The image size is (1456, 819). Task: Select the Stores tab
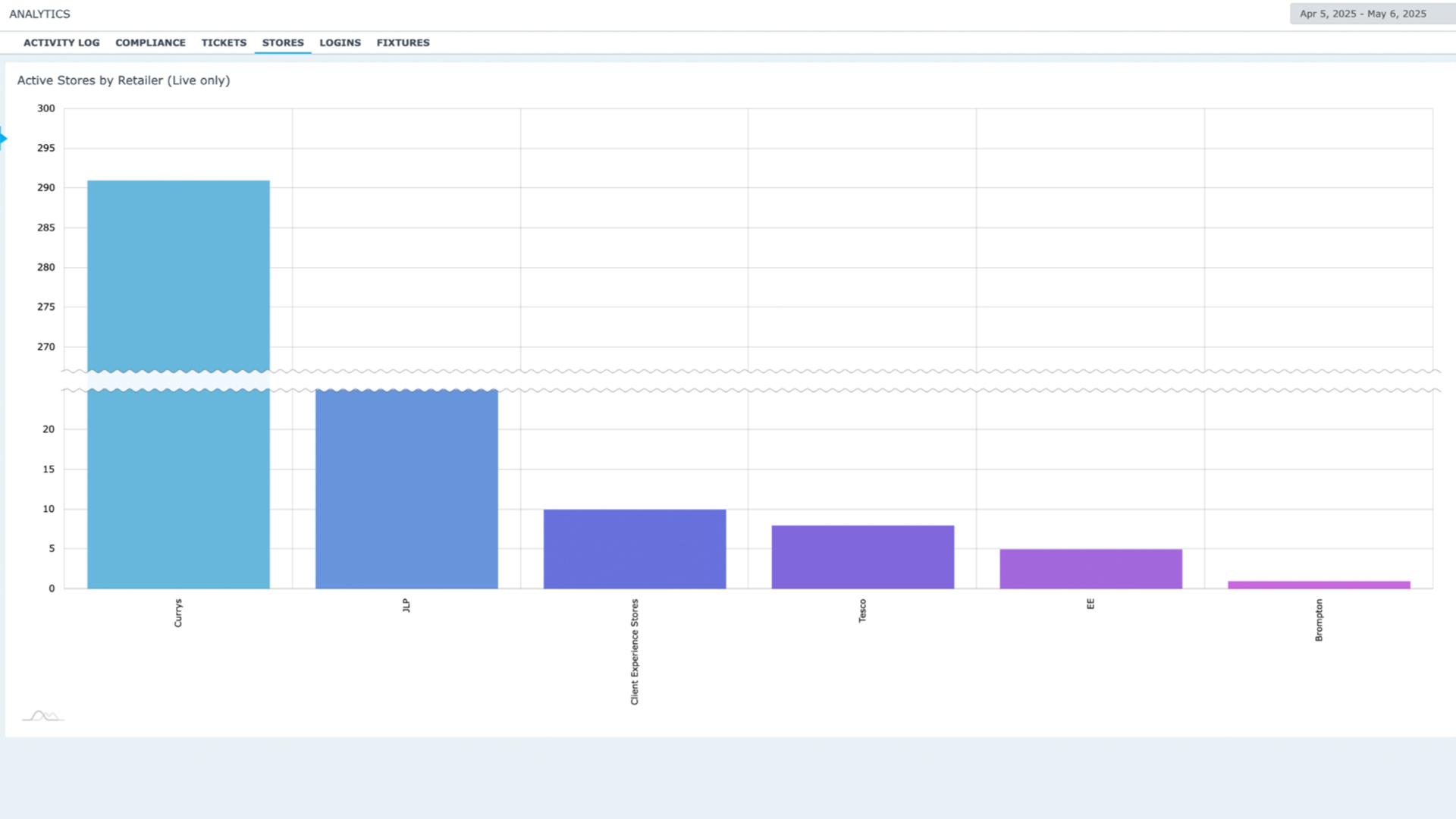pos(283,42)
